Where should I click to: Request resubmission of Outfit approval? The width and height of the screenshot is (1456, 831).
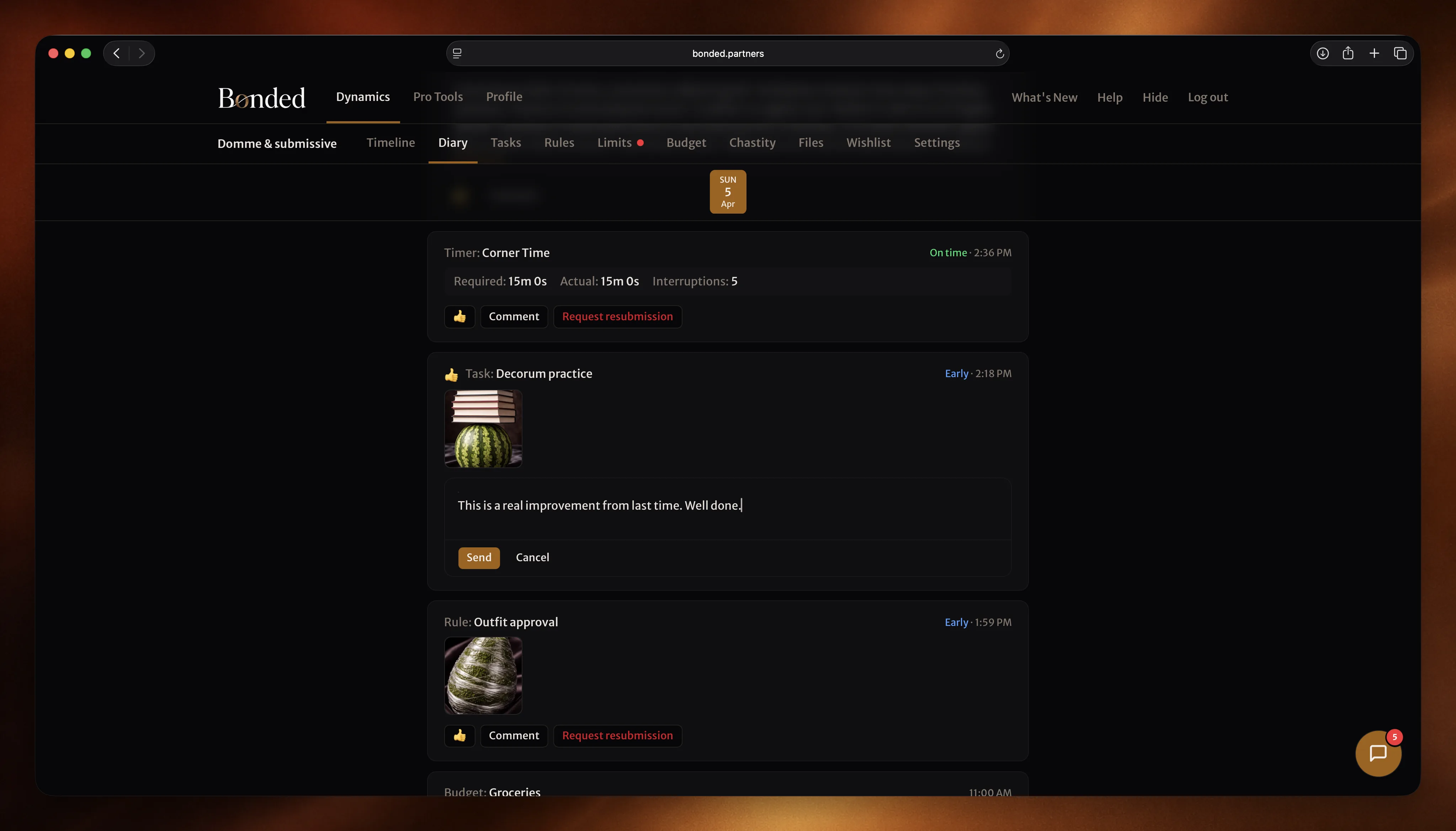[617, 735]
